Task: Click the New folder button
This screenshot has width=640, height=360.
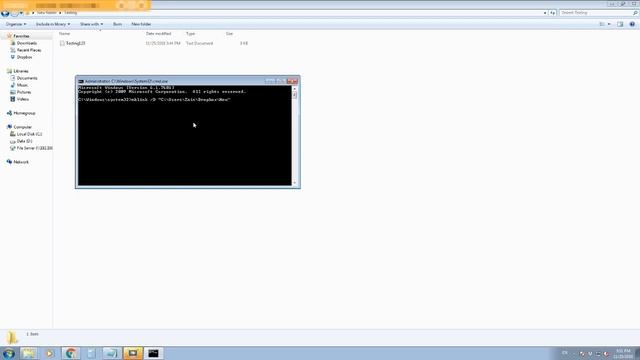Action: (141, 24)
